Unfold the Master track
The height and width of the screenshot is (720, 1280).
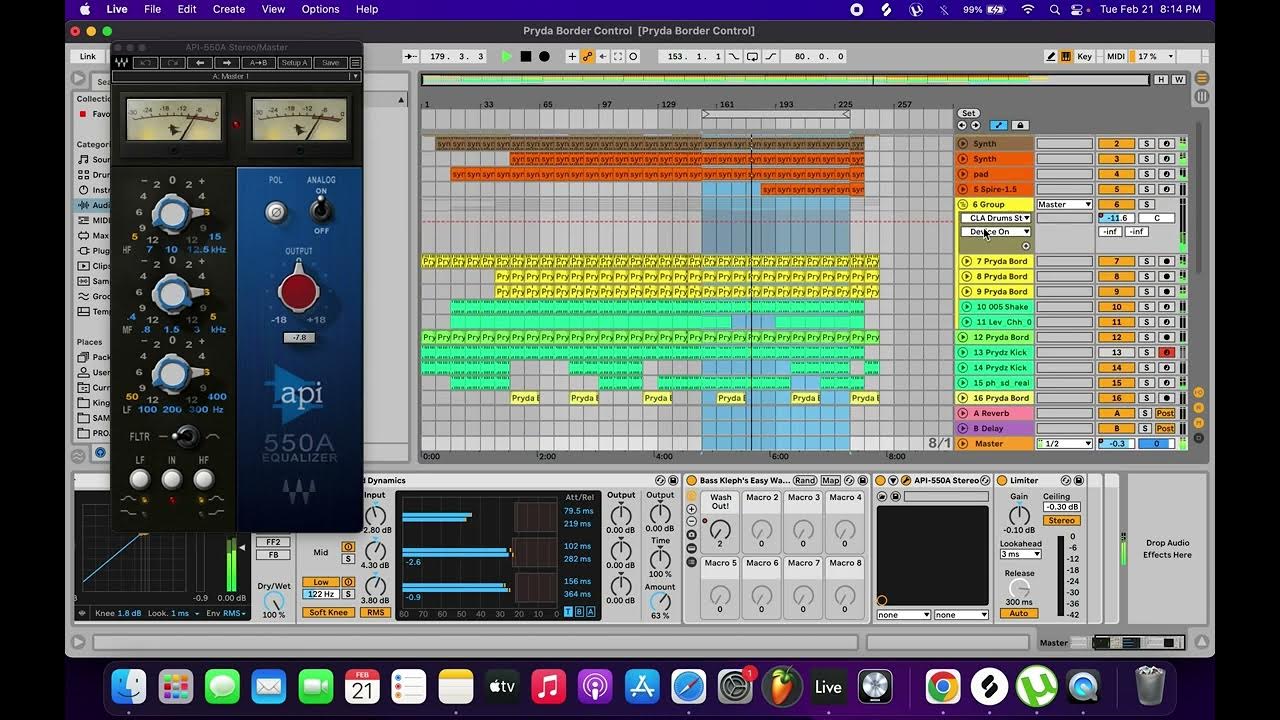pos(963,444)
